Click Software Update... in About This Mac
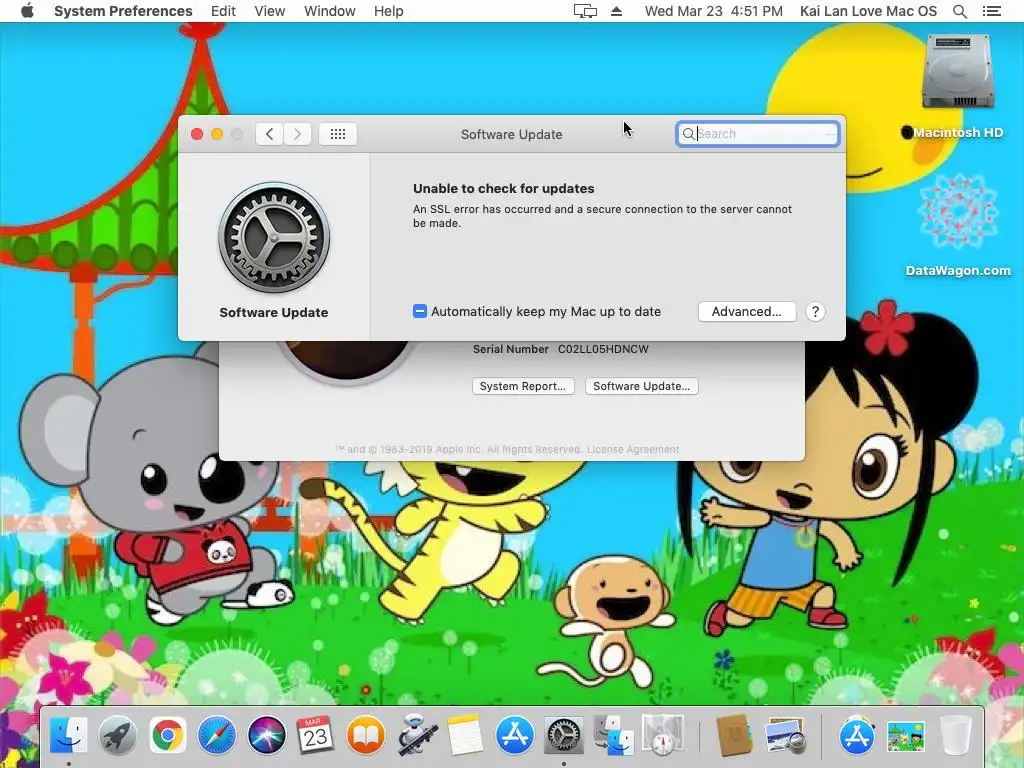This screenshot has height=768, width=1024. [x=641, y=386]
